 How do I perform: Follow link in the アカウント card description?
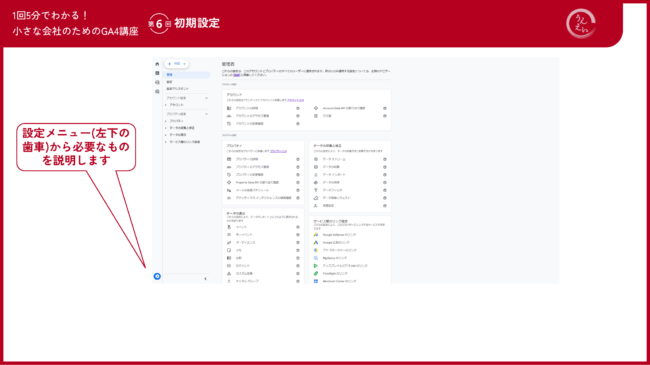click(x=296, y=100)
